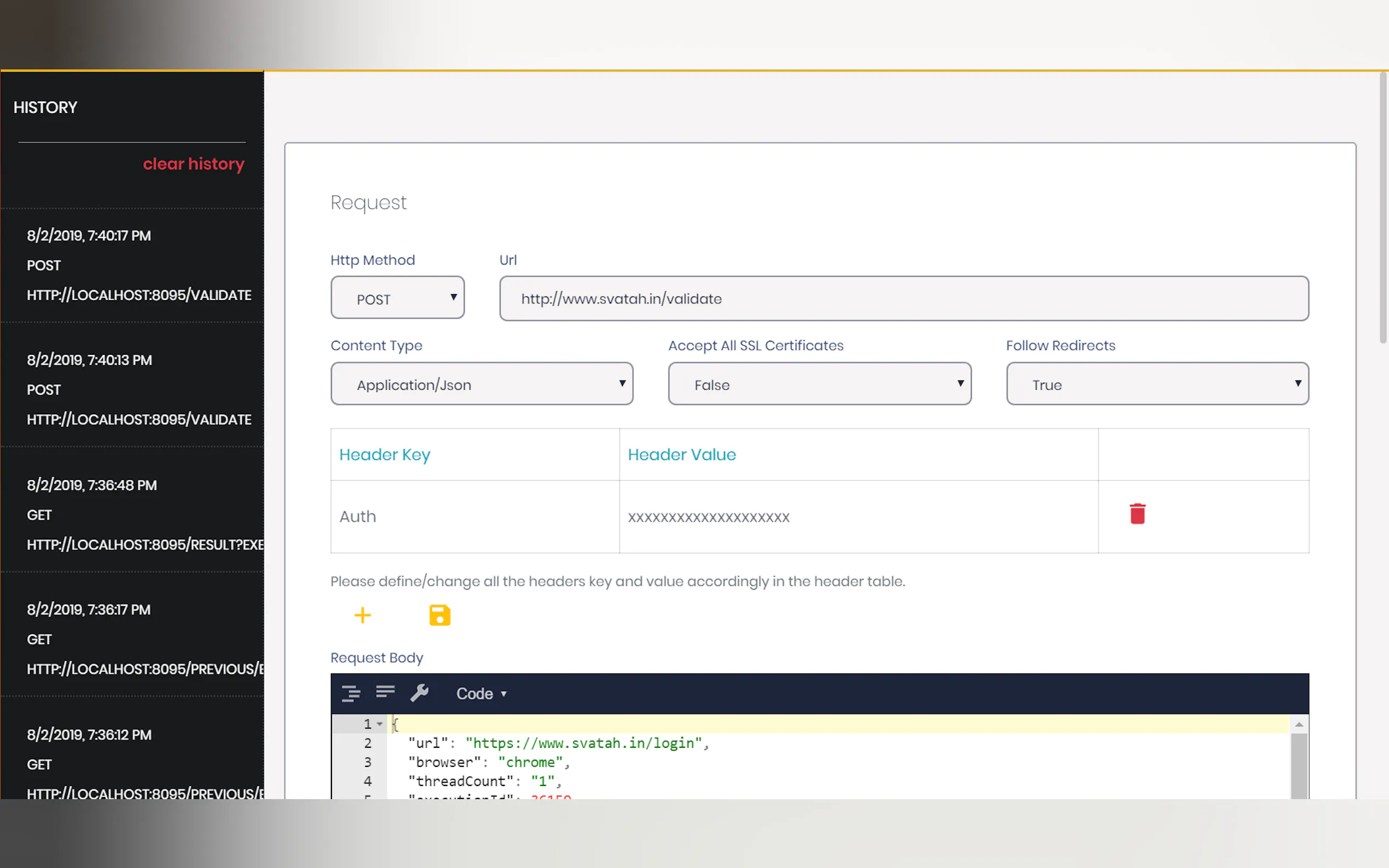The width and height of the screenshot is (1389, 868).
Task: Save headers using the yellow floppy disk icon
Action: click(440, 615)
